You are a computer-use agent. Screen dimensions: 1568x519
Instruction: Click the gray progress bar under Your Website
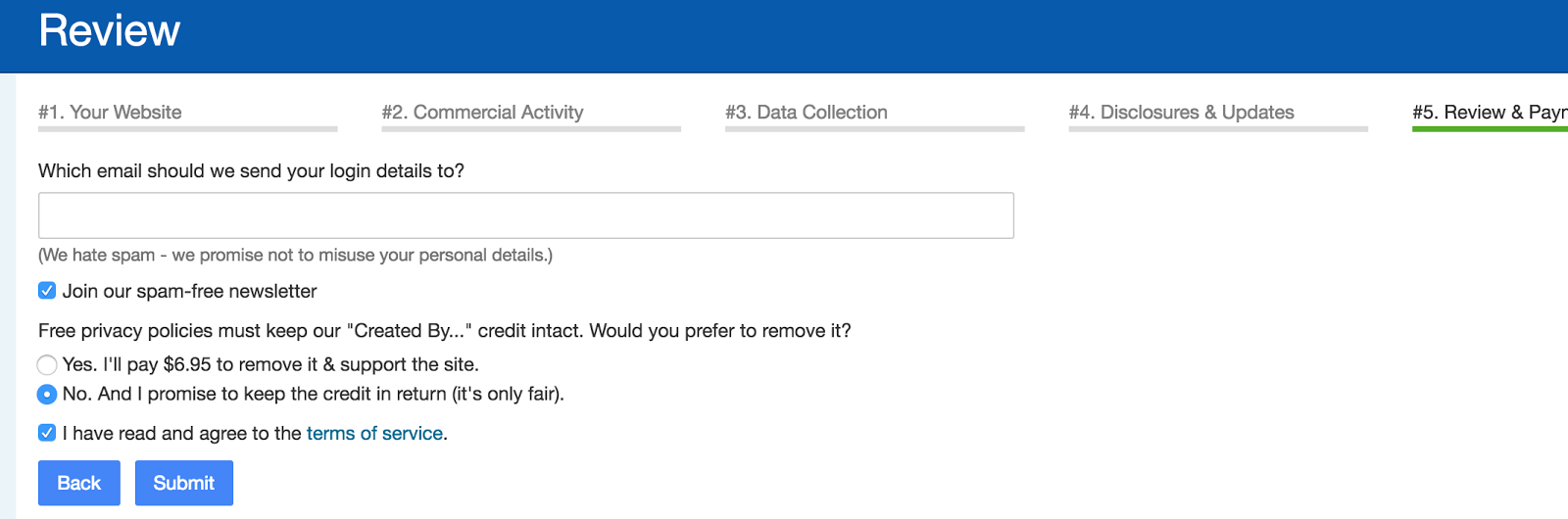tap(187, 129)
